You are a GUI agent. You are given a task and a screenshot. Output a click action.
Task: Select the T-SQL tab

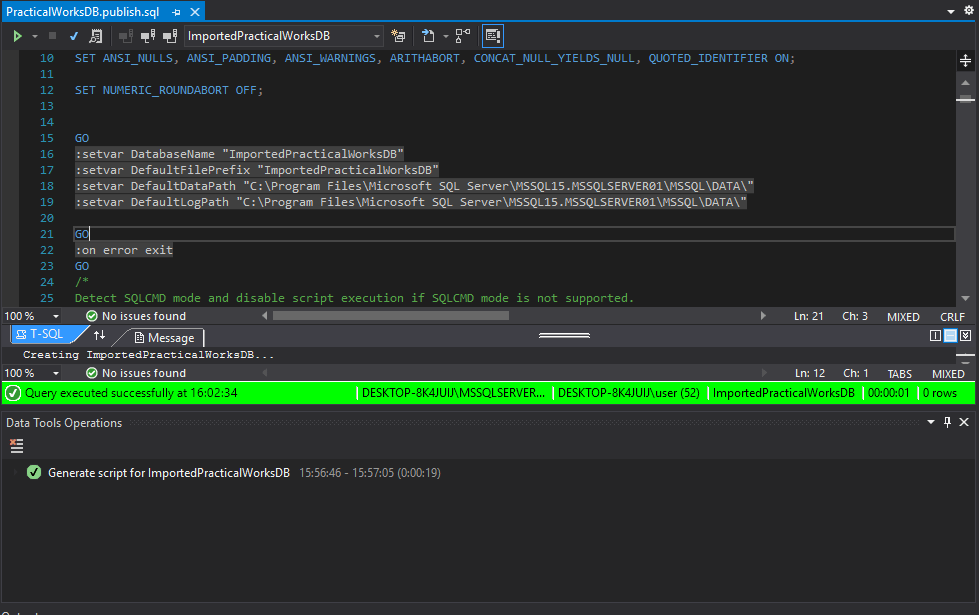tap(44, 336)
